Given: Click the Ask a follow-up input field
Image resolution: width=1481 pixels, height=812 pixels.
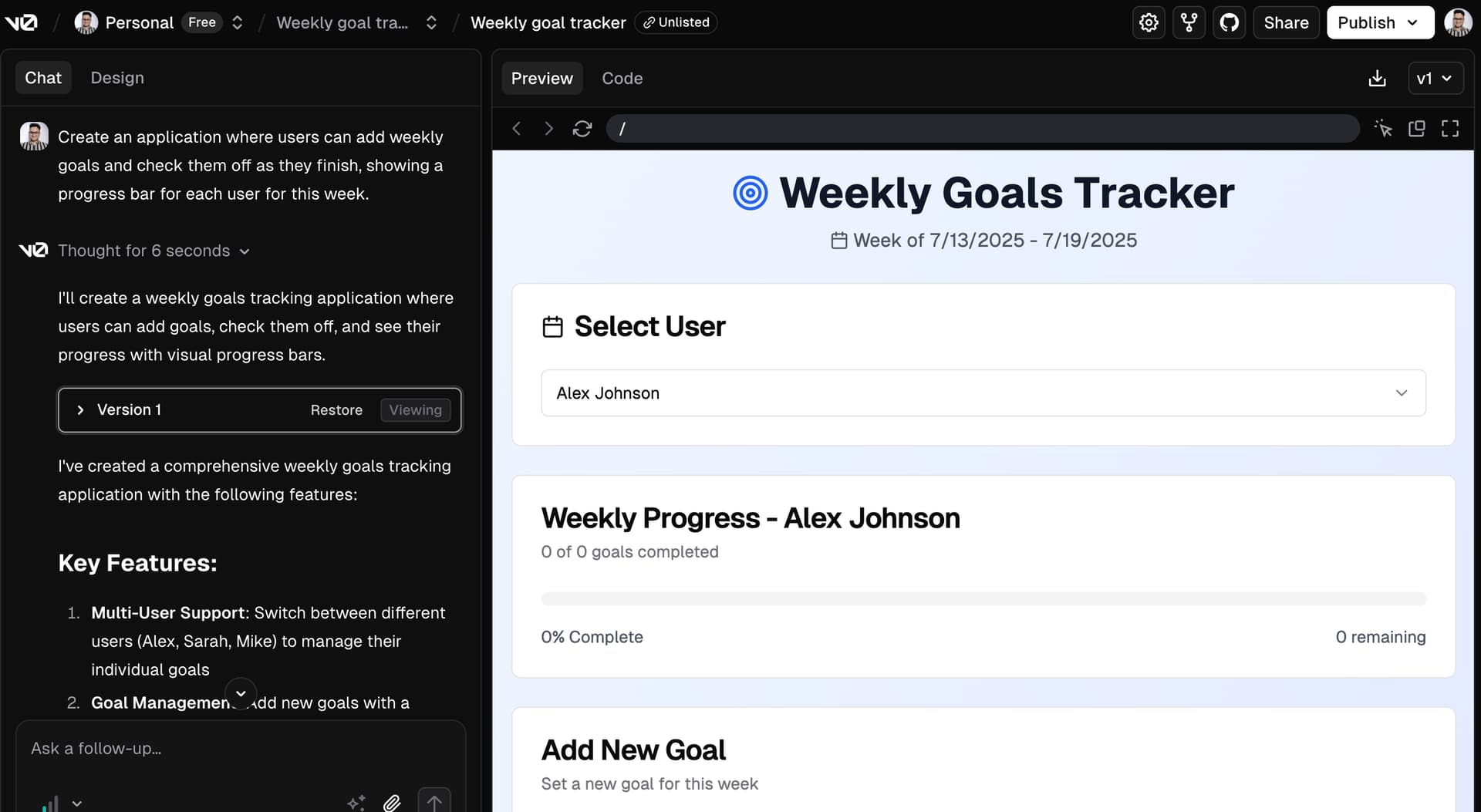Looking at the screenshot, I should coord(241,748).
